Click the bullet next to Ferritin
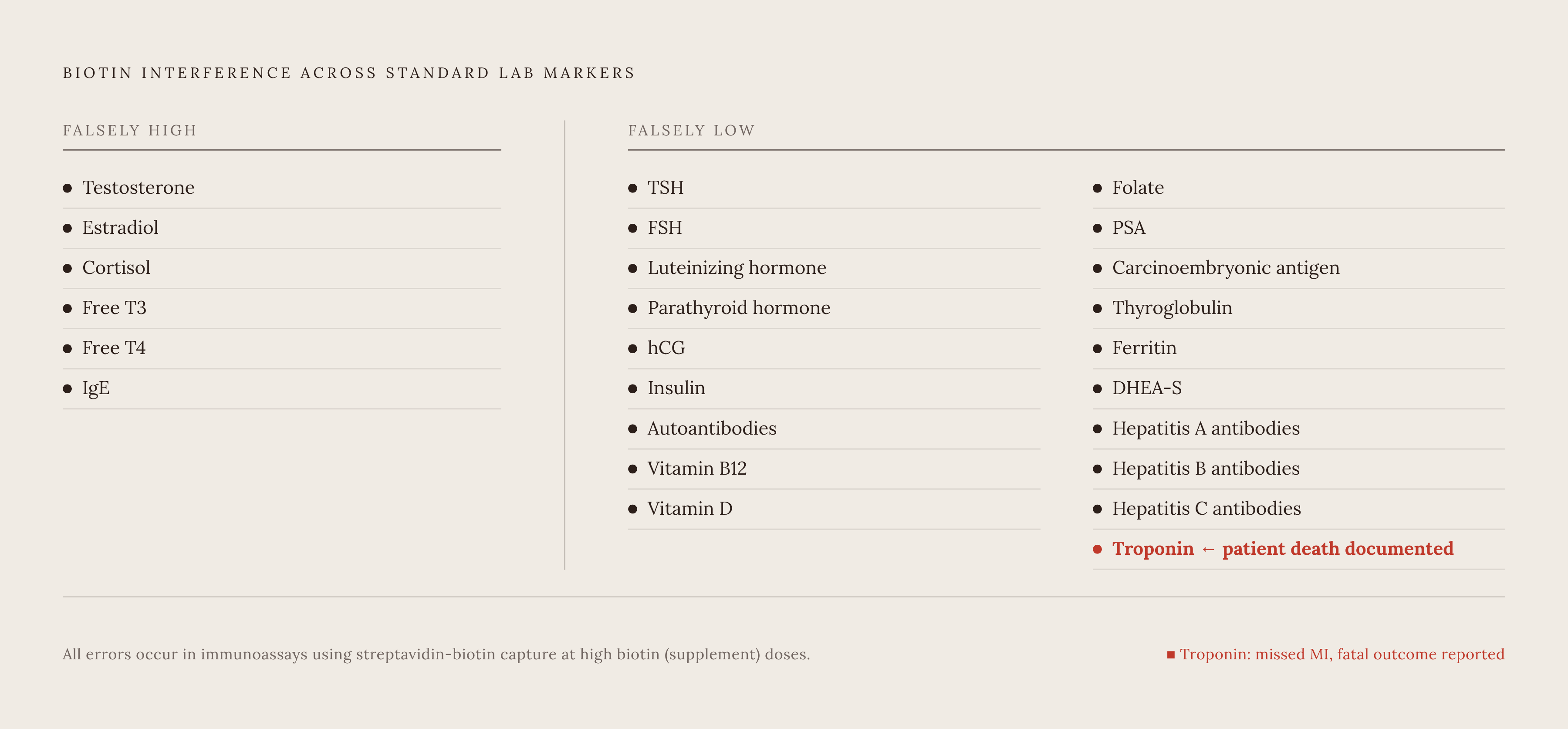Image resolution: width=1568 pixels, height=729 pixels. tap(1098, 349)
